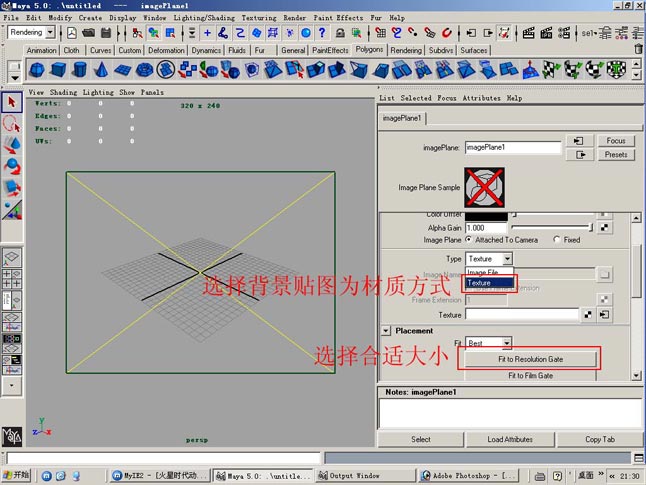
Task: Click the shelf trash can icon
Action: 638,49
